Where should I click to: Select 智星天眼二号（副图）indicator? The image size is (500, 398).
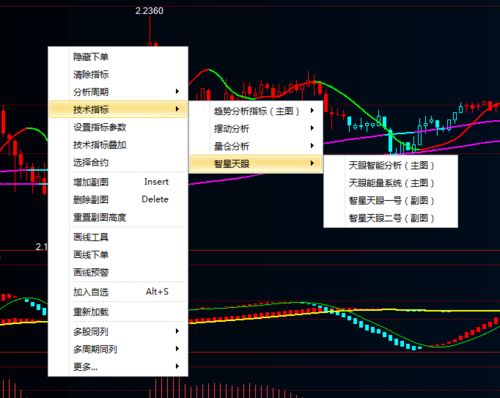coord(391,218)
